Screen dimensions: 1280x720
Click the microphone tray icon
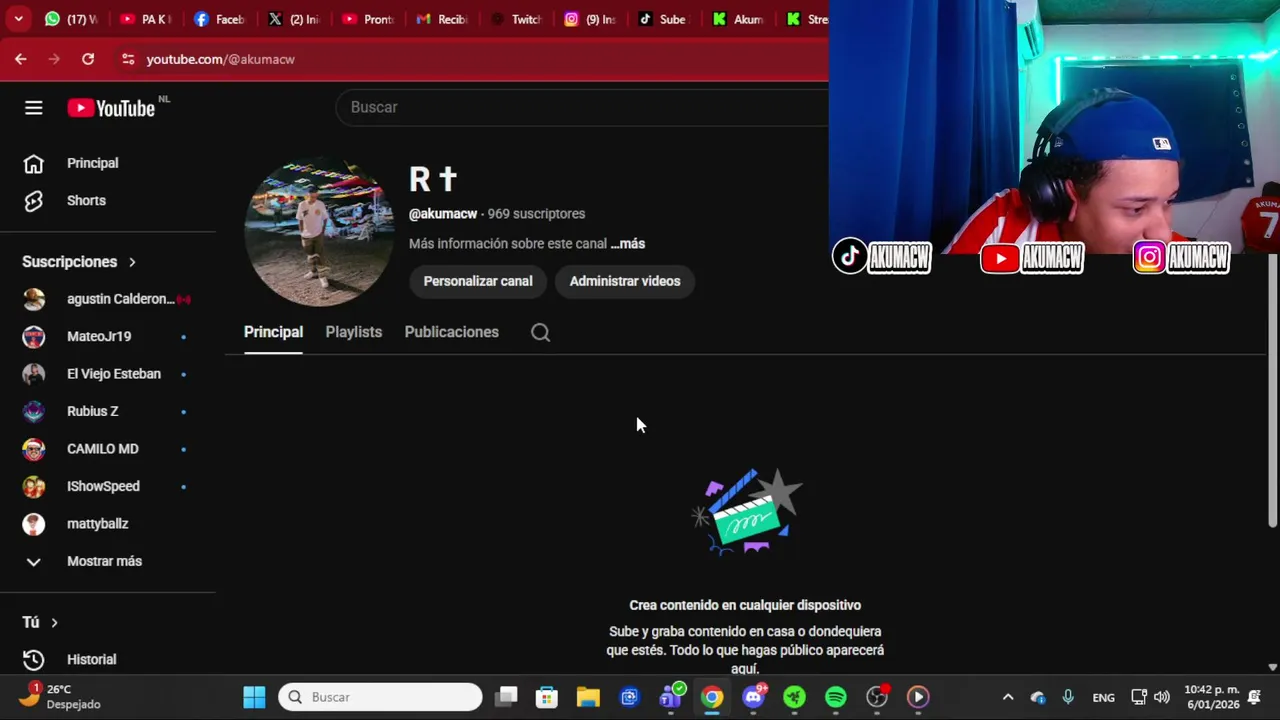pyautogui.click(x=1068, y=697)
